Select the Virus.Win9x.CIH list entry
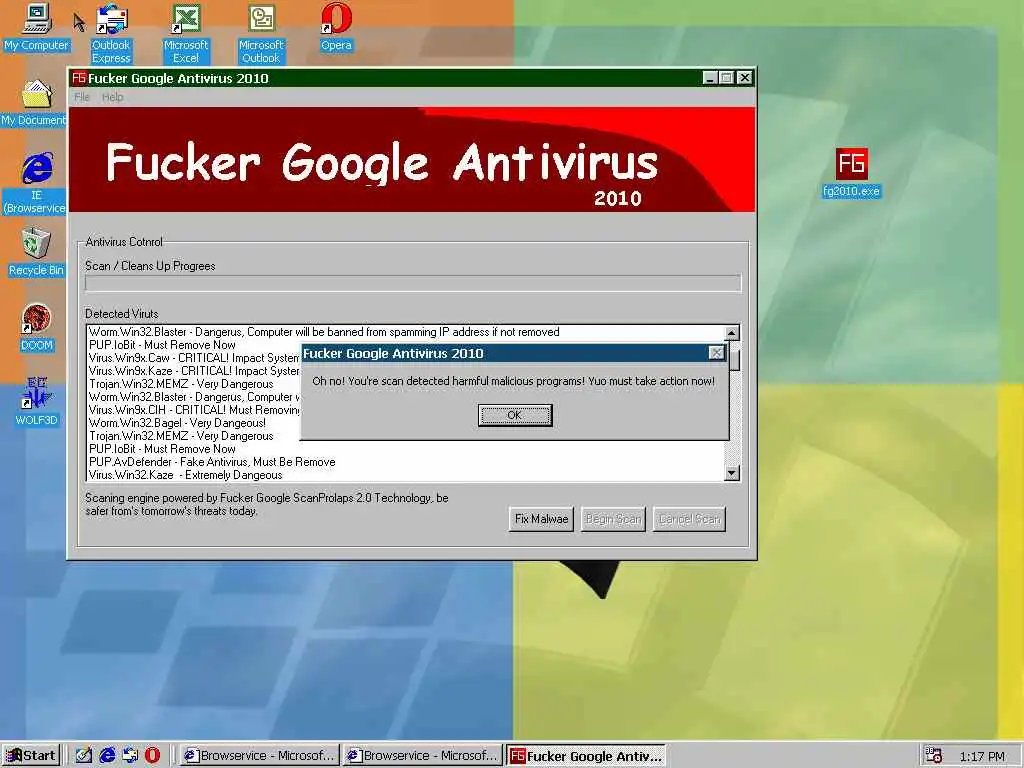 click(194, 410)
